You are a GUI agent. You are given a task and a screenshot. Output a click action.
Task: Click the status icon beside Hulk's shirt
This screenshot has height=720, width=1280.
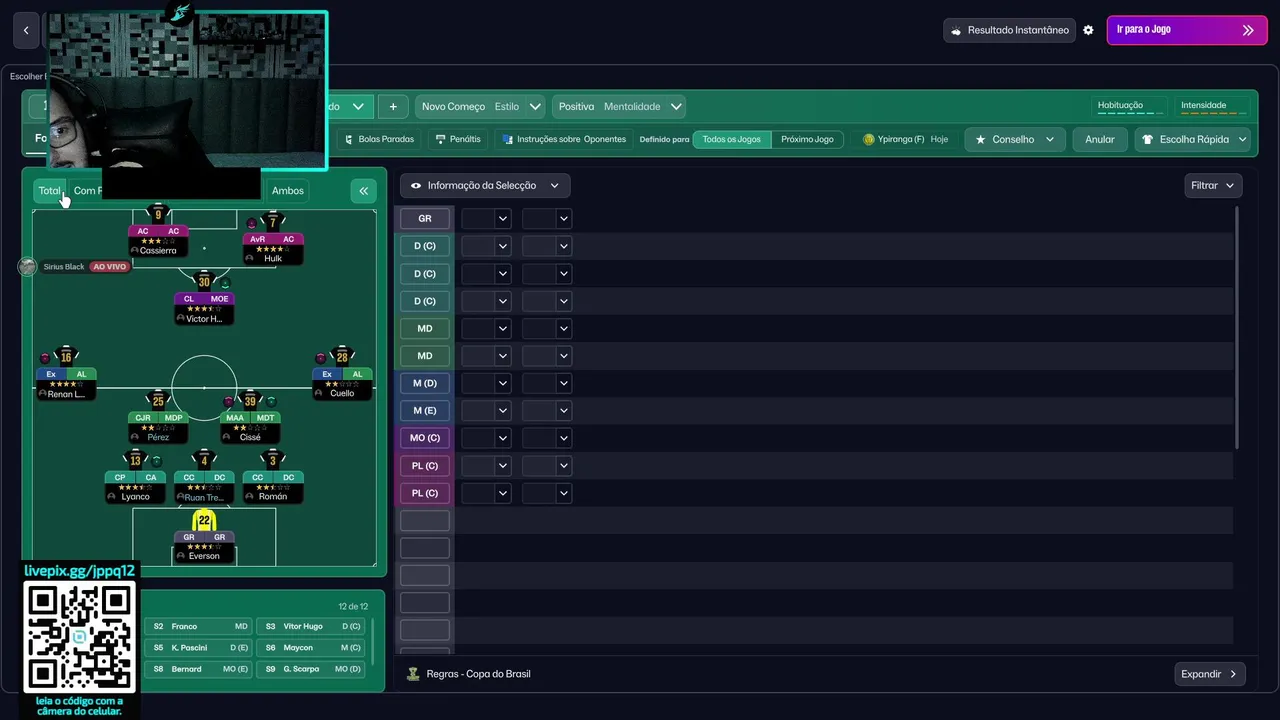251,223
